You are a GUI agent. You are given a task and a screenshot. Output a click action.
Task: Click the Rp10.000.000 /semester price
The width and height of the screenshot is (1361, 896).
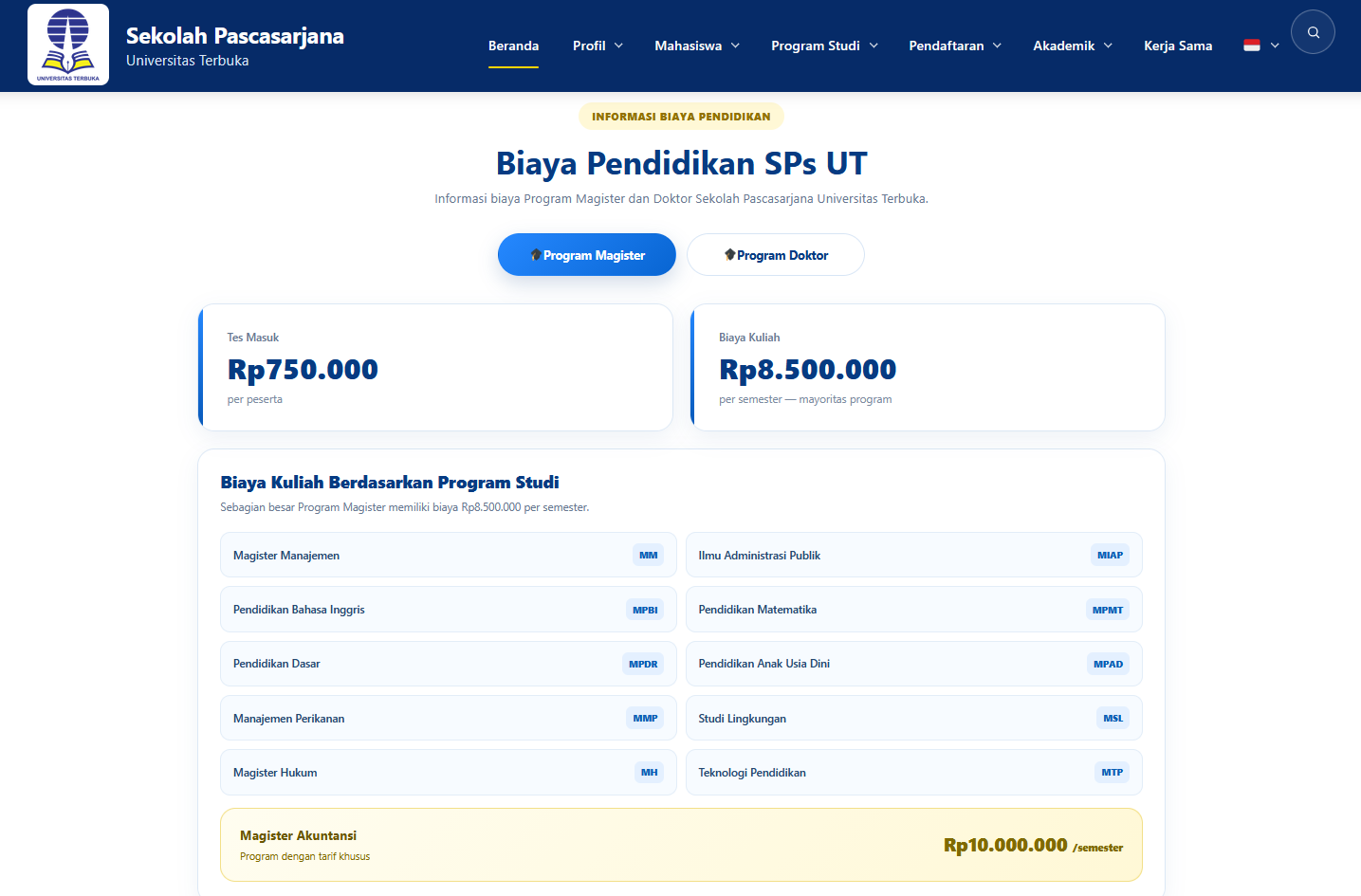tap(1033, 845)
